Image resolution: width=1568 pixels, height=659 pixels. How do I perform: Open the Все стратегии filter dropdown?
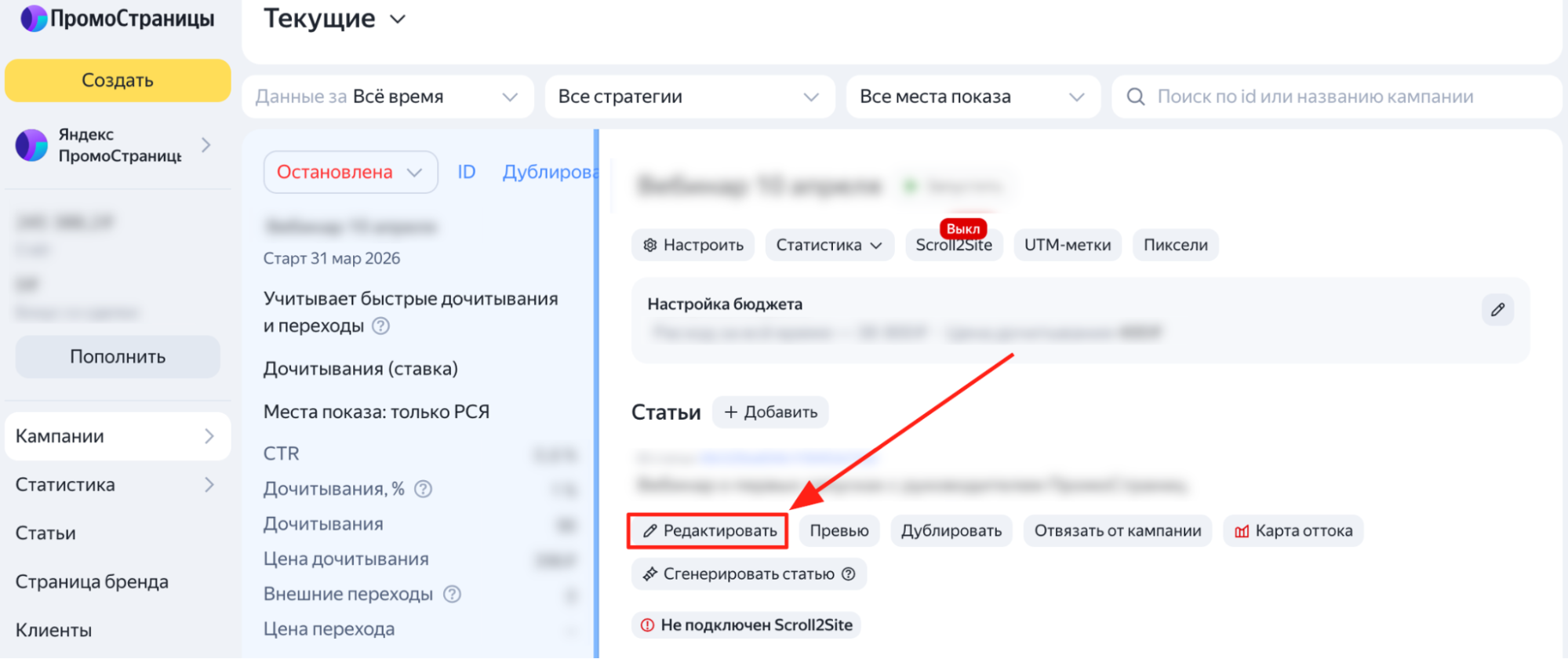(689, 96)
